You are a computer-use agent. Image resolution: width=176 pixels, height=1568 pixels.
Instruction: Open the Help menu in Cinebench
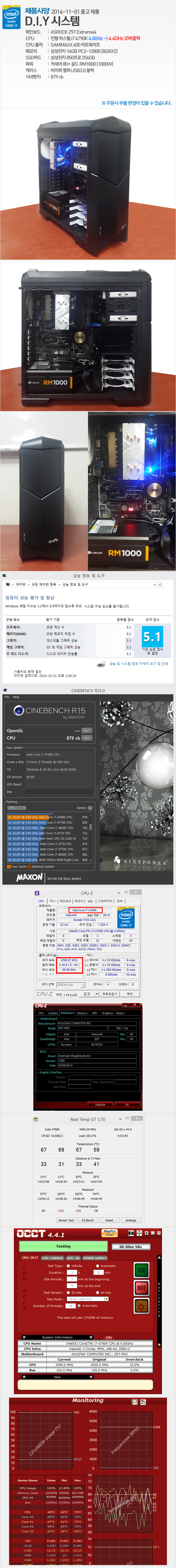[x=16, y=697]
